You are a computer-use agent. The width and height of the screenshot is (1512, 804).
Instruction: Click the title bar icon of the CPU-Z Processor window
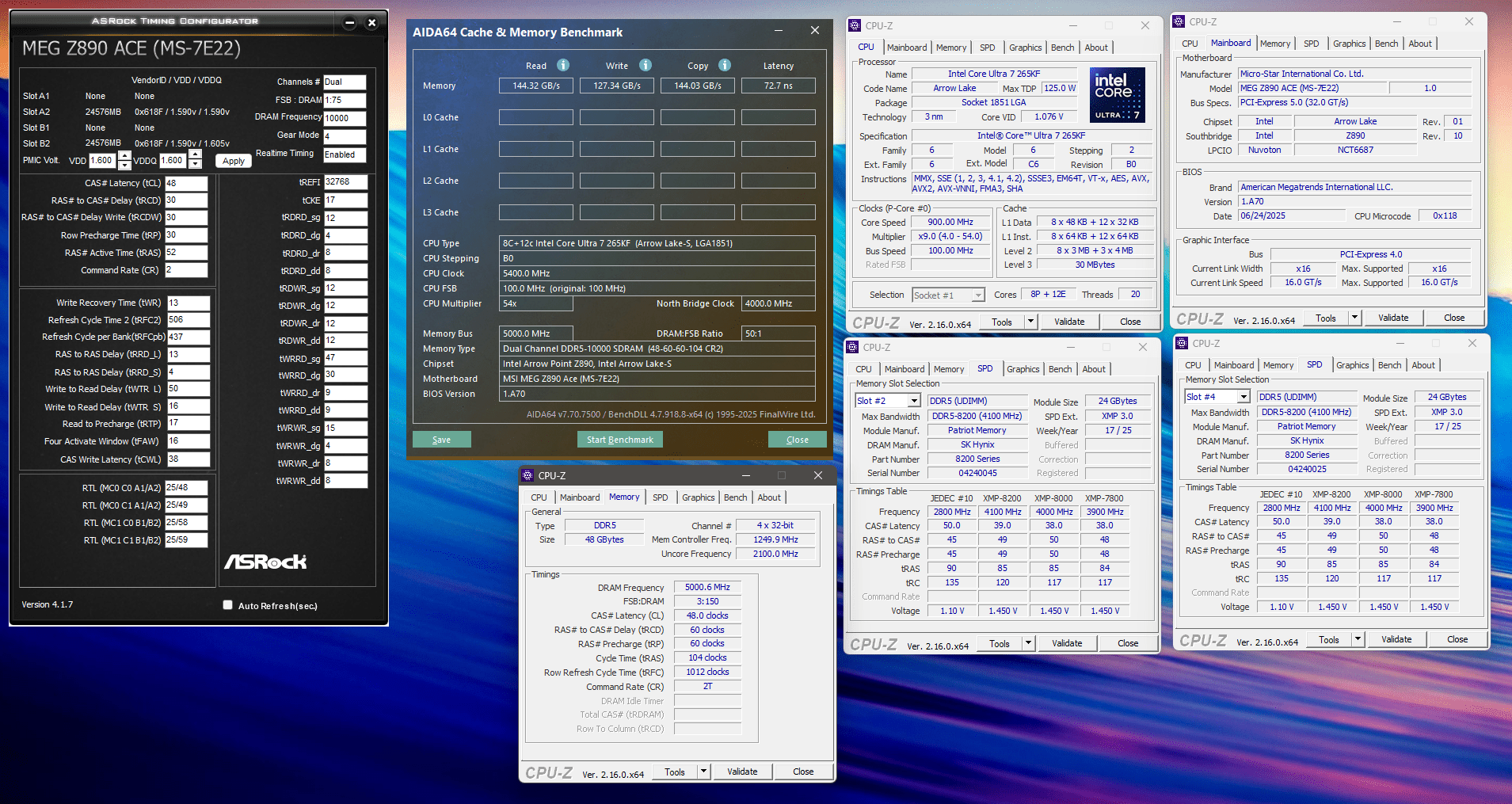[855, 25]
